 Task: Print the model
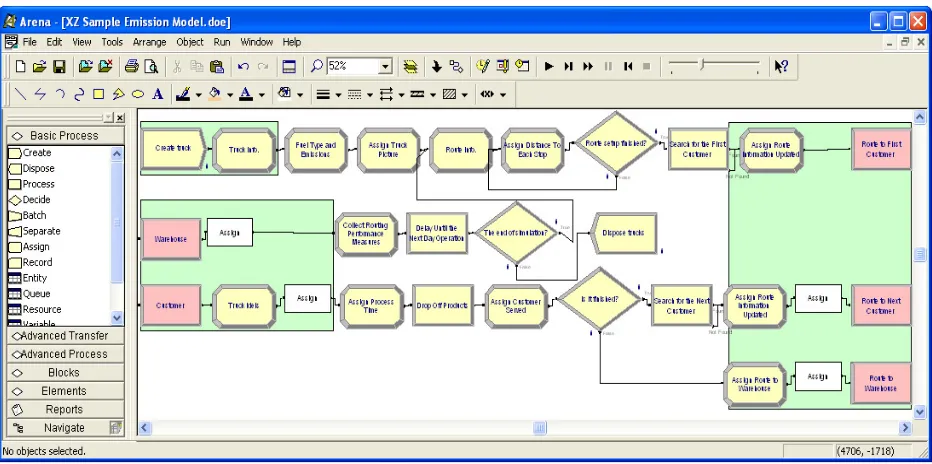(x=131, y=67)
